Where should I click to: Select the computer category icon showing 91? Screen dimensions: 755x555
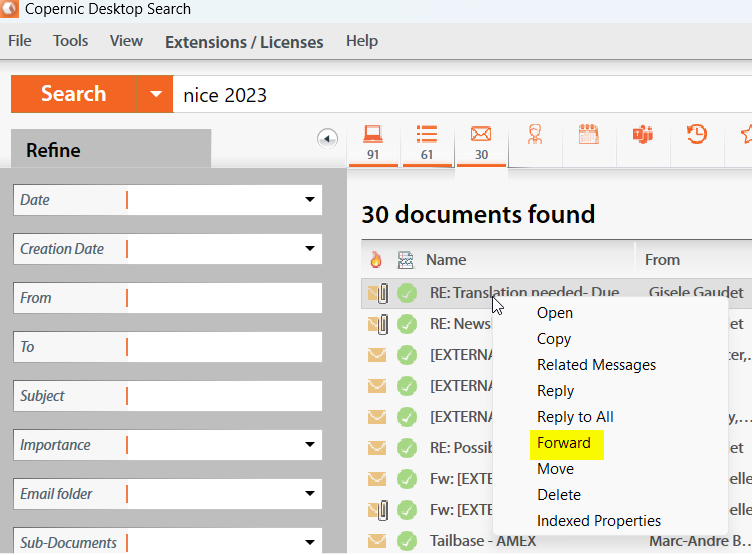tap(373, 143)
